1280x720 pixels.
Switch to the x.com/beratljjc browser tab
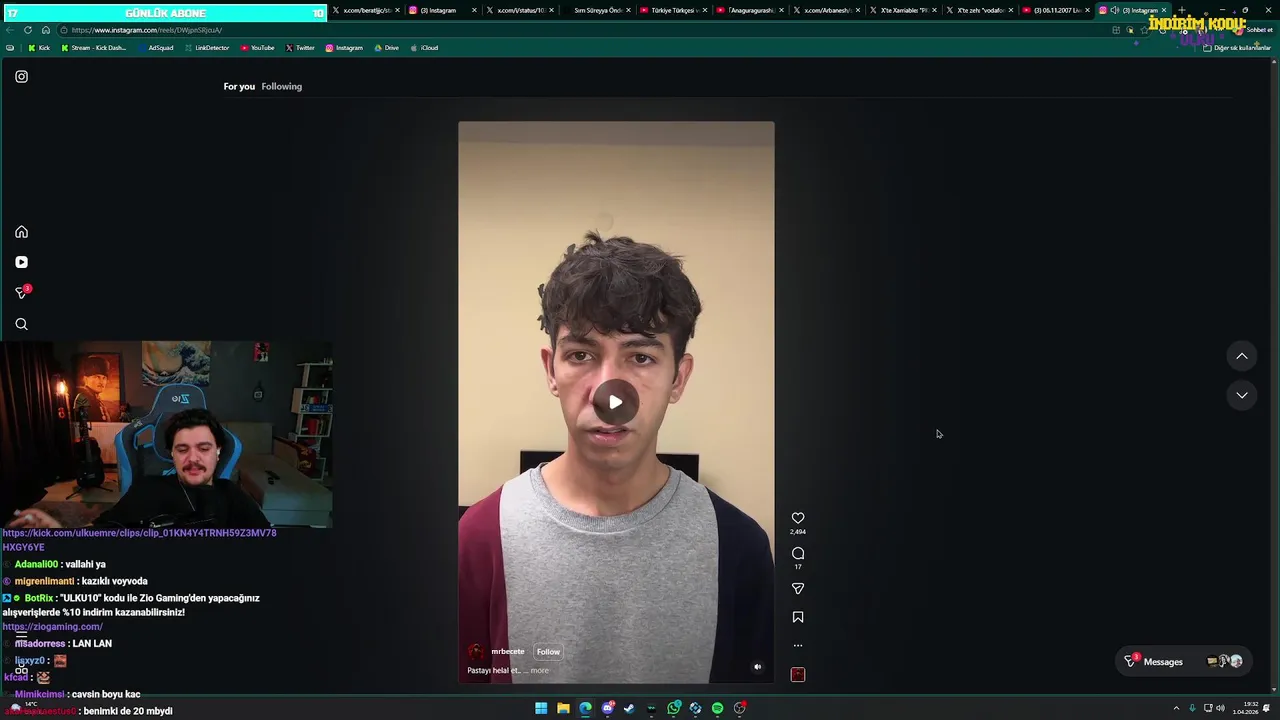tap(365, 10)
